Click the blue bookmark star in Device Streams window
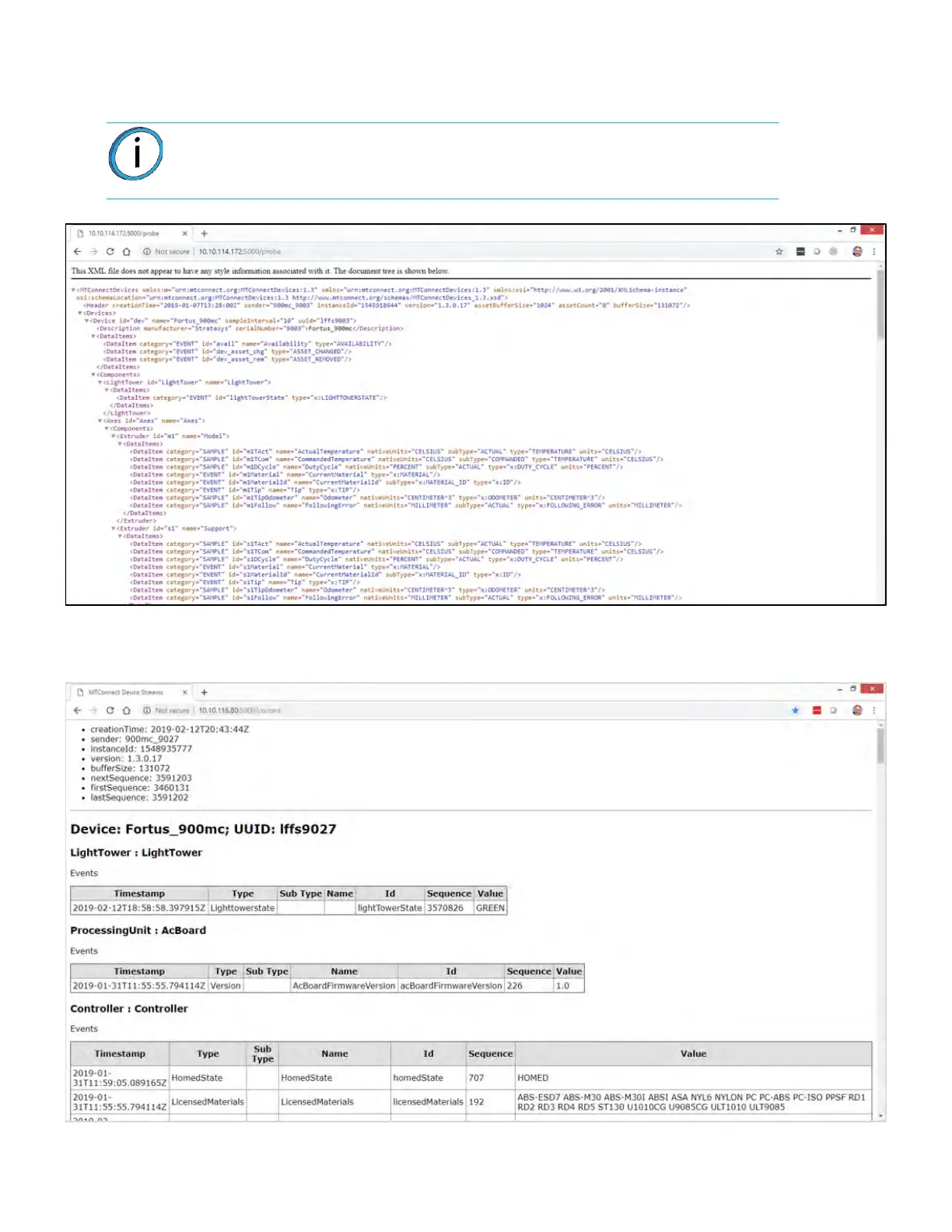The image size is (952, 1232). (795, 711)
